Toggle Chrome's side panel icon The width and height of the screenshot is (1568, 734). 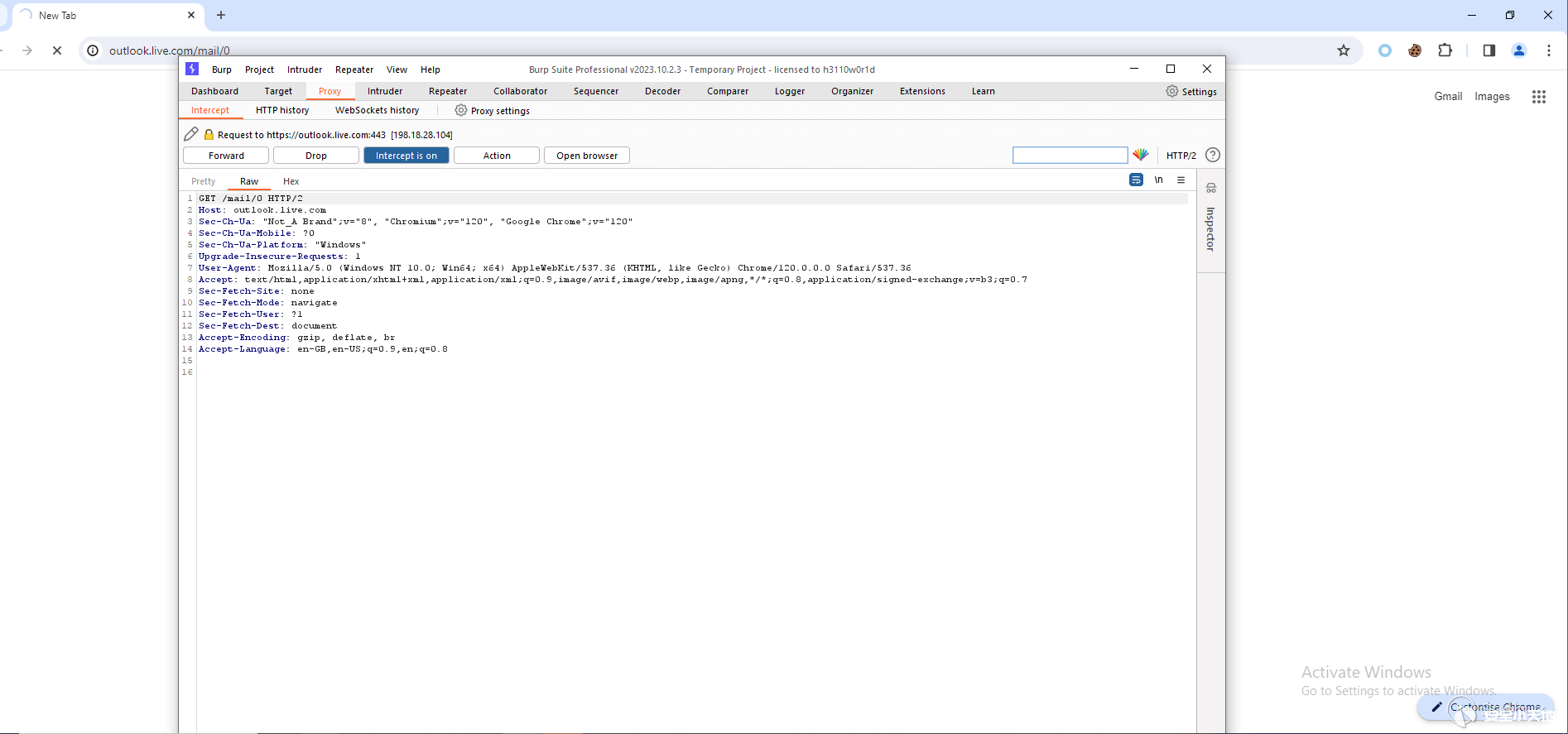coord(1489,50)
